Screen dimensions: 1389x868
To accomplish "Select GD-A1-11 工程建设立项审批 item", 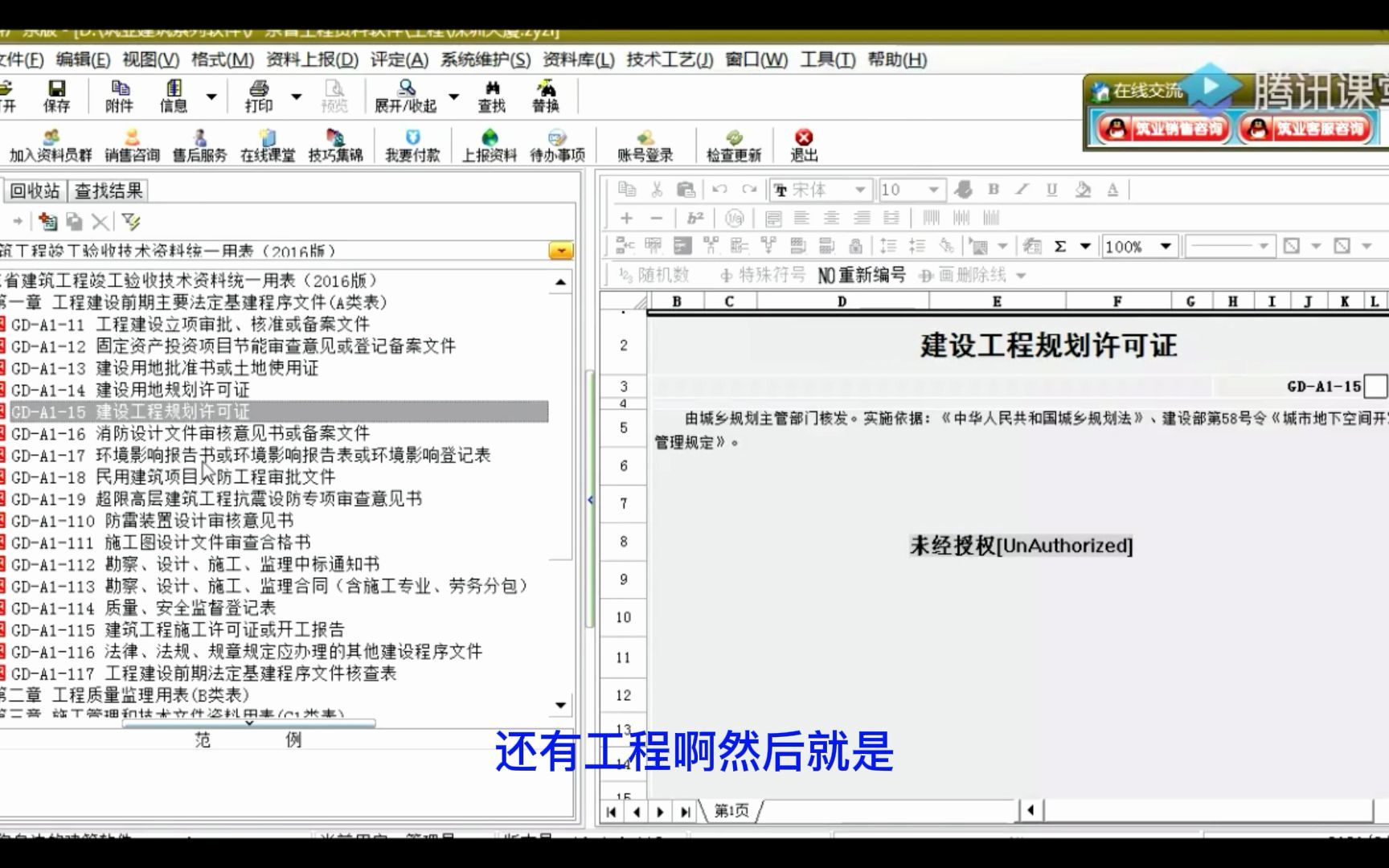I will (x=191, y=324).
